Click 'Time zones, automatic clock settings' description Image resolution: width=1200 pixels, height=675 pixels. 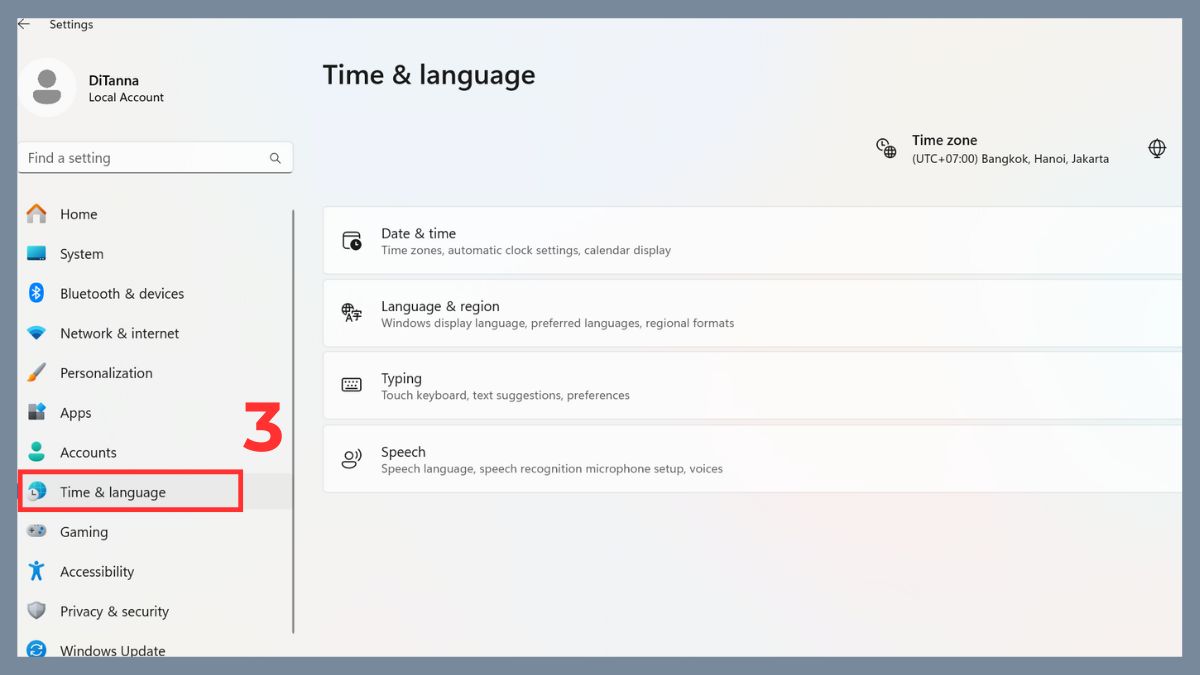coord(526,251)
